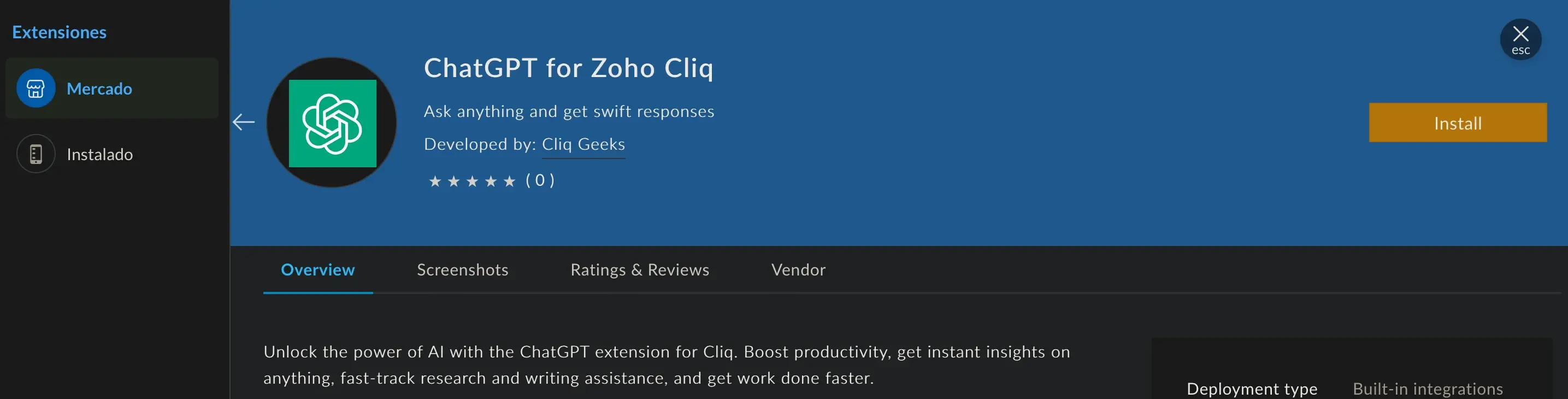The width and height of the screenshot is (1568, 399).
Task: Open the Cliq Geeks developer page
Action: pyautogui.click(x=583, y=144)
